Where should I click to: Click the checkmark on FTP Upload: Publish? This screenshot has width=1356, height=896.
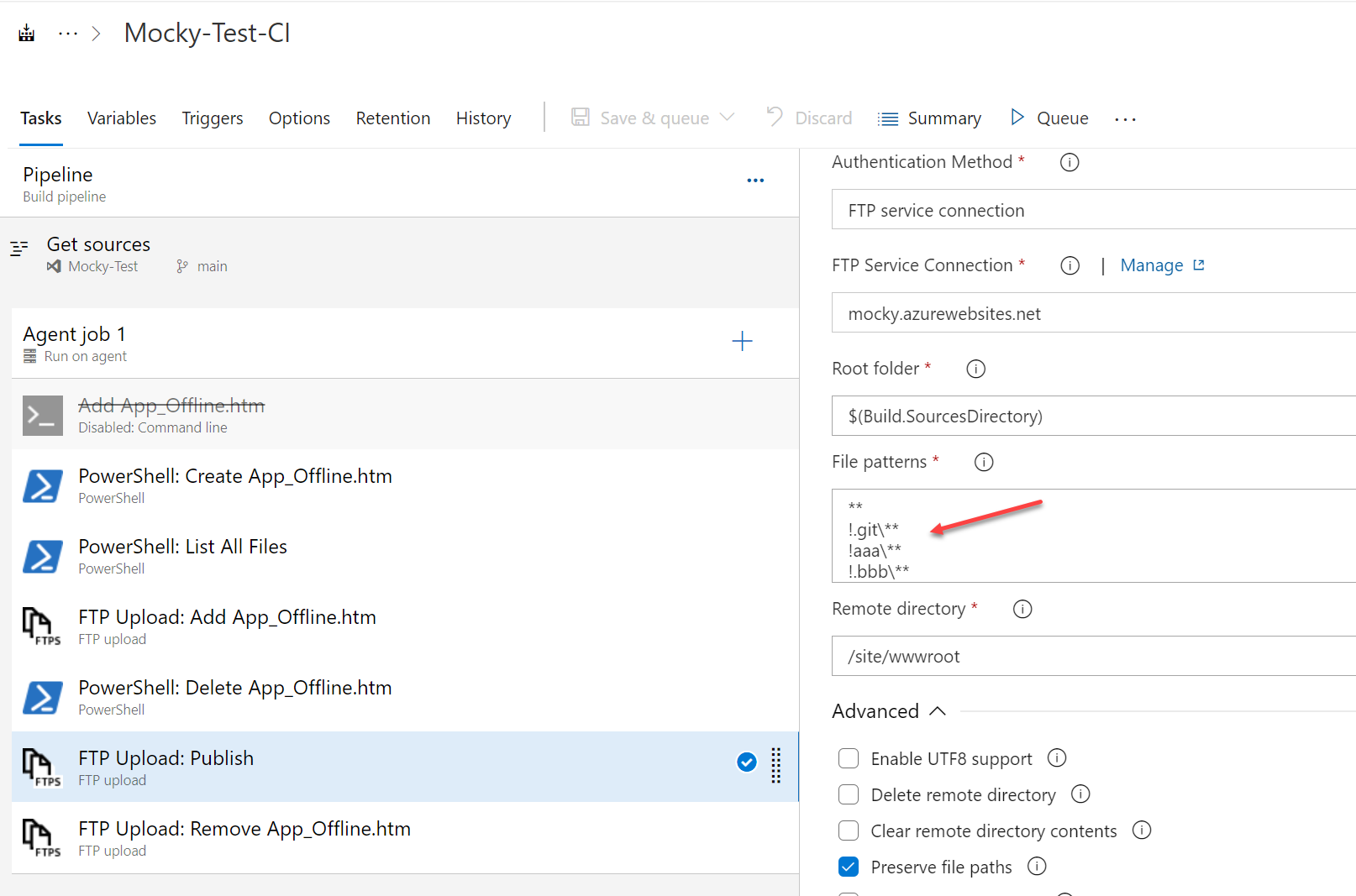coord(747,762)
